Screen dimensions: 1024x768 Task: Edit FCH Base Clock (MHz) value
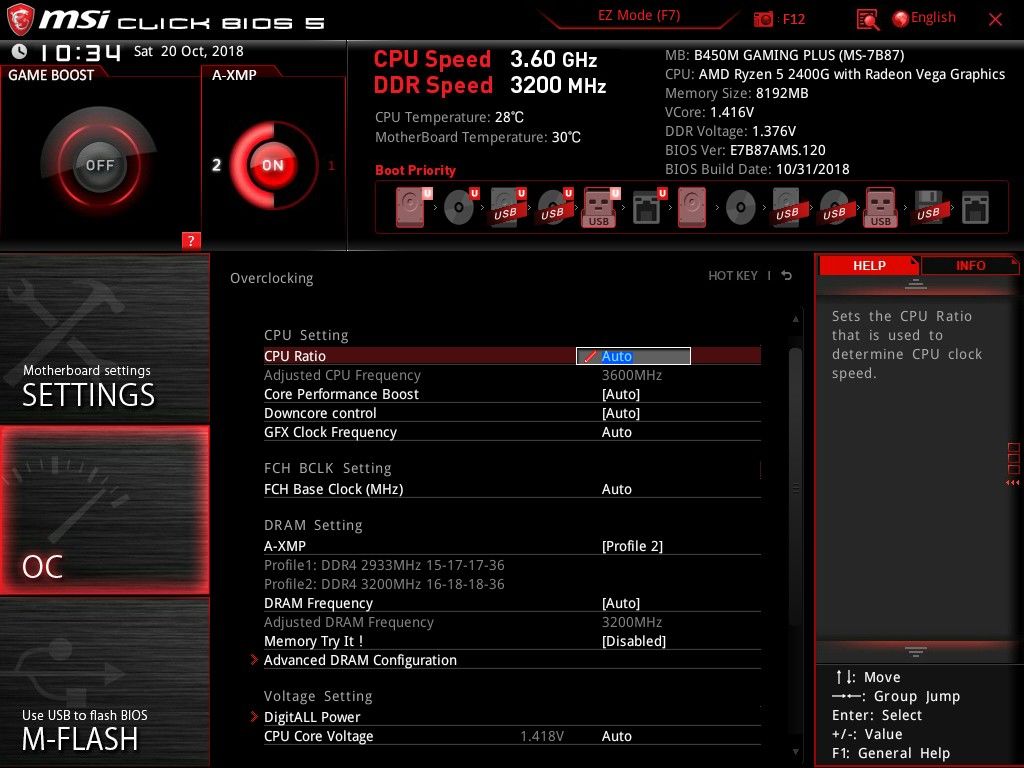[616, 489]
